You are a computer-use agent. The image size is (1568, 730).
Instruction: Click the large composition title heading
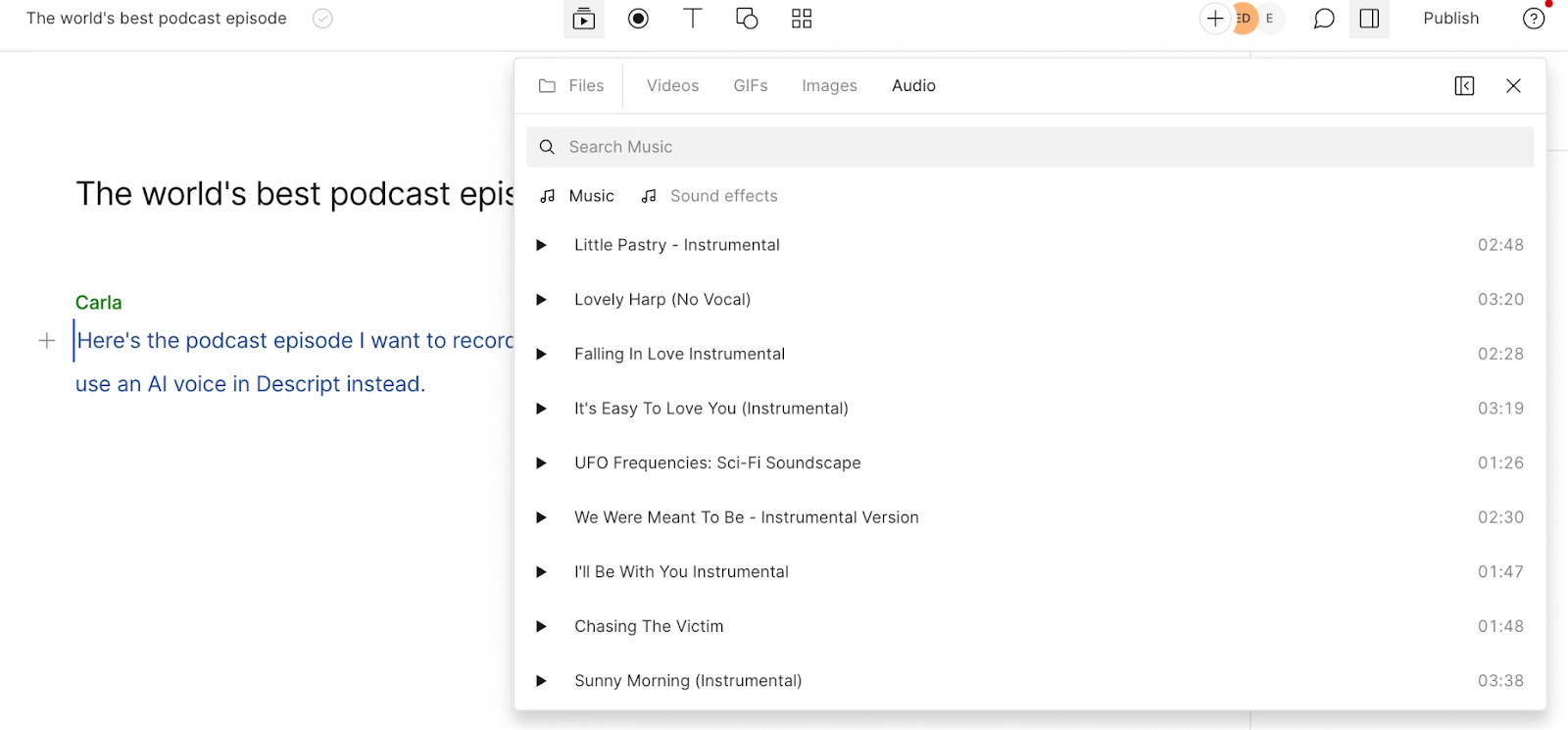point(294,194)
